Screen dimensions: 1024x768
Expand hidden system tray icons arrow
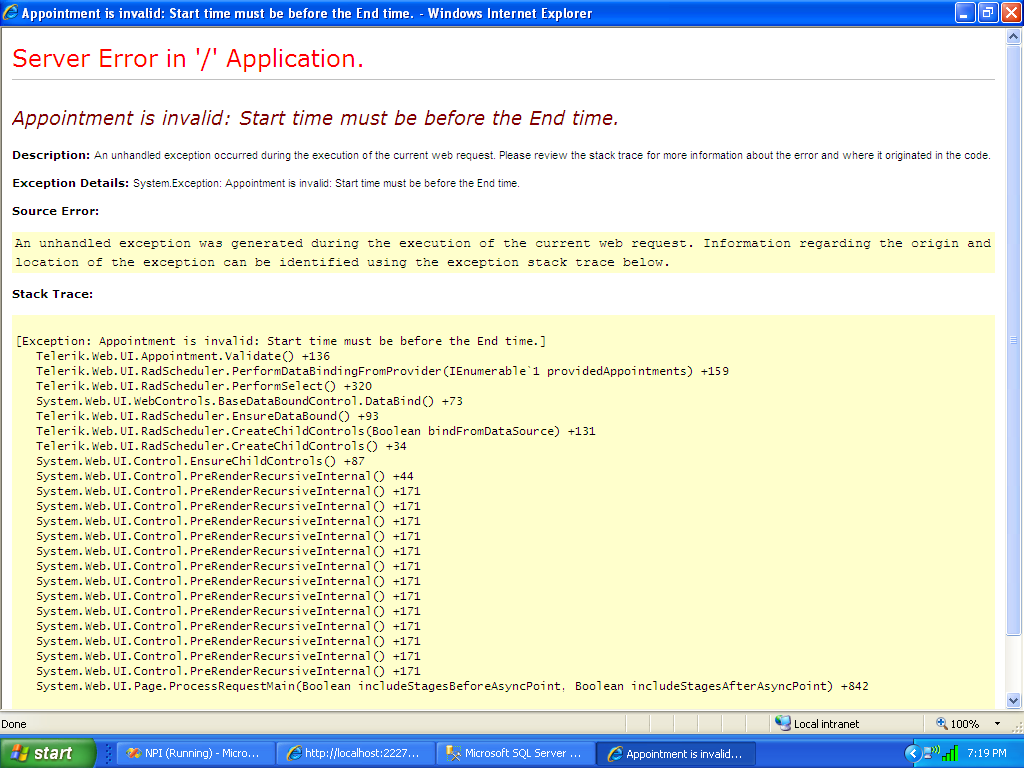(912, 753)
